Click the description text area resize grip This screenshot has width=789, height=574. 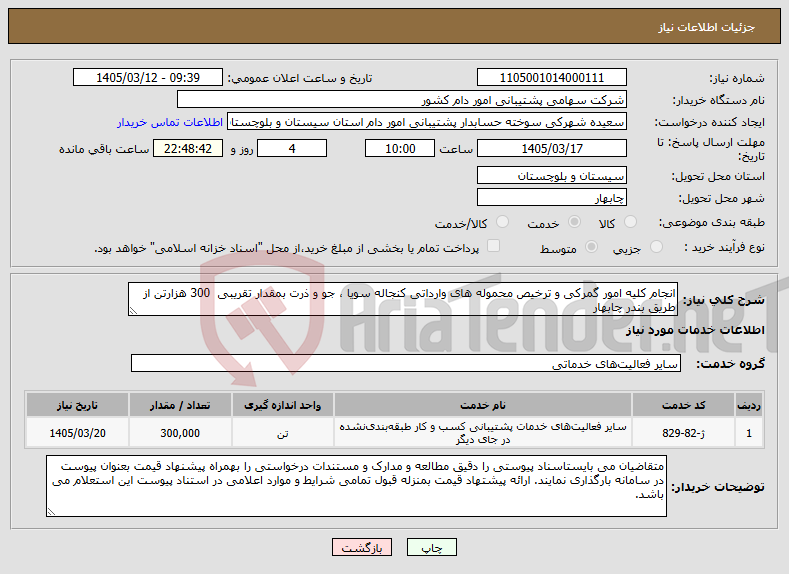click(133, 311)
